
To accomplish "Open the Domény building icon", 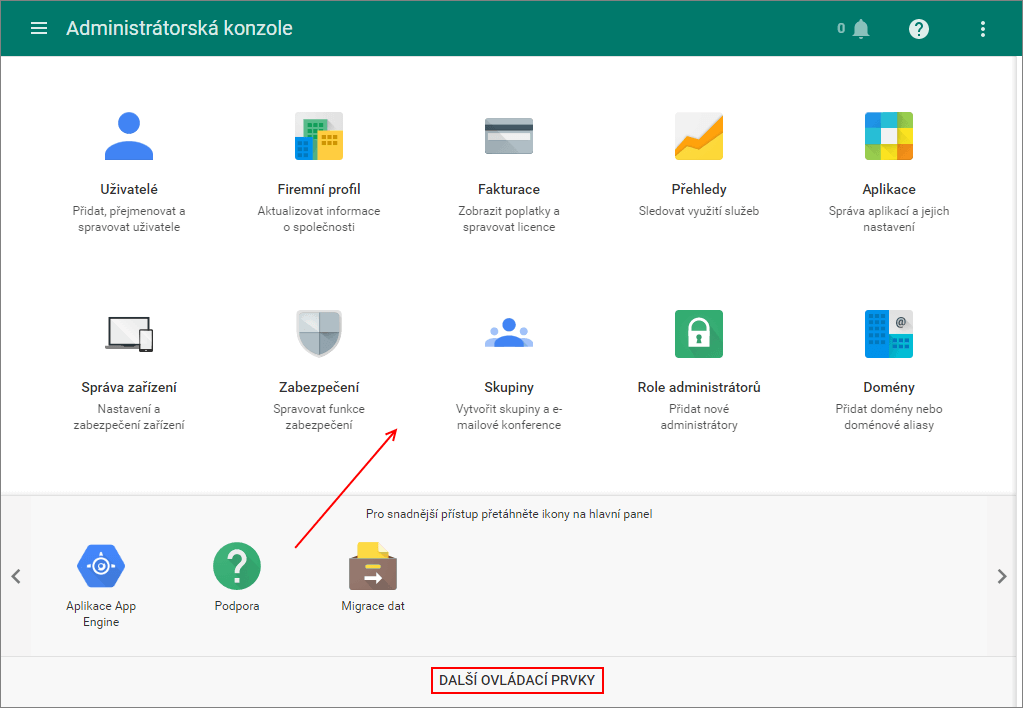I will click(x=889, y=333).
